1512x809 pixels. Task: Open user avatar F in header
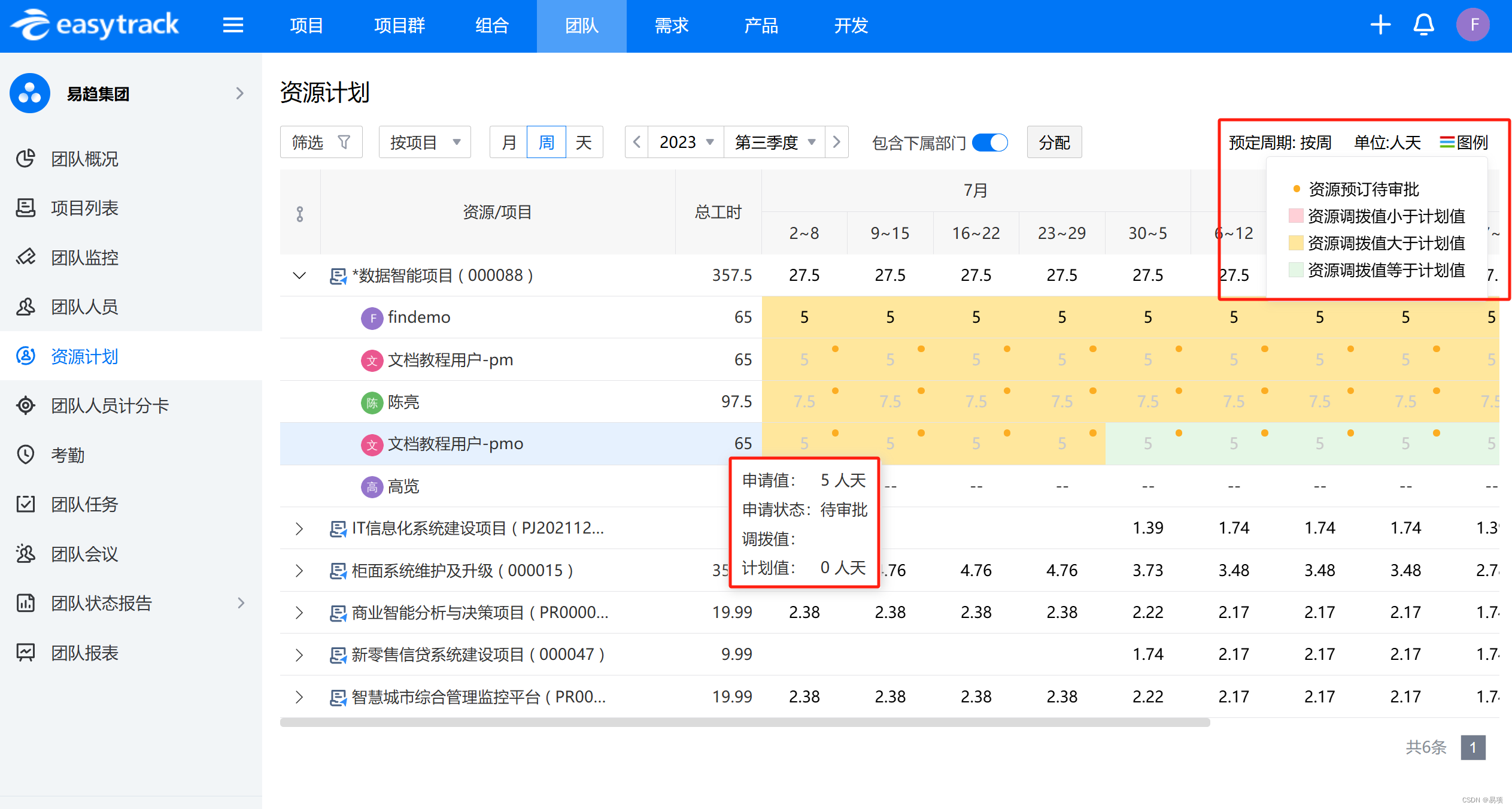pyautogui.click(x=1472, y=25)
